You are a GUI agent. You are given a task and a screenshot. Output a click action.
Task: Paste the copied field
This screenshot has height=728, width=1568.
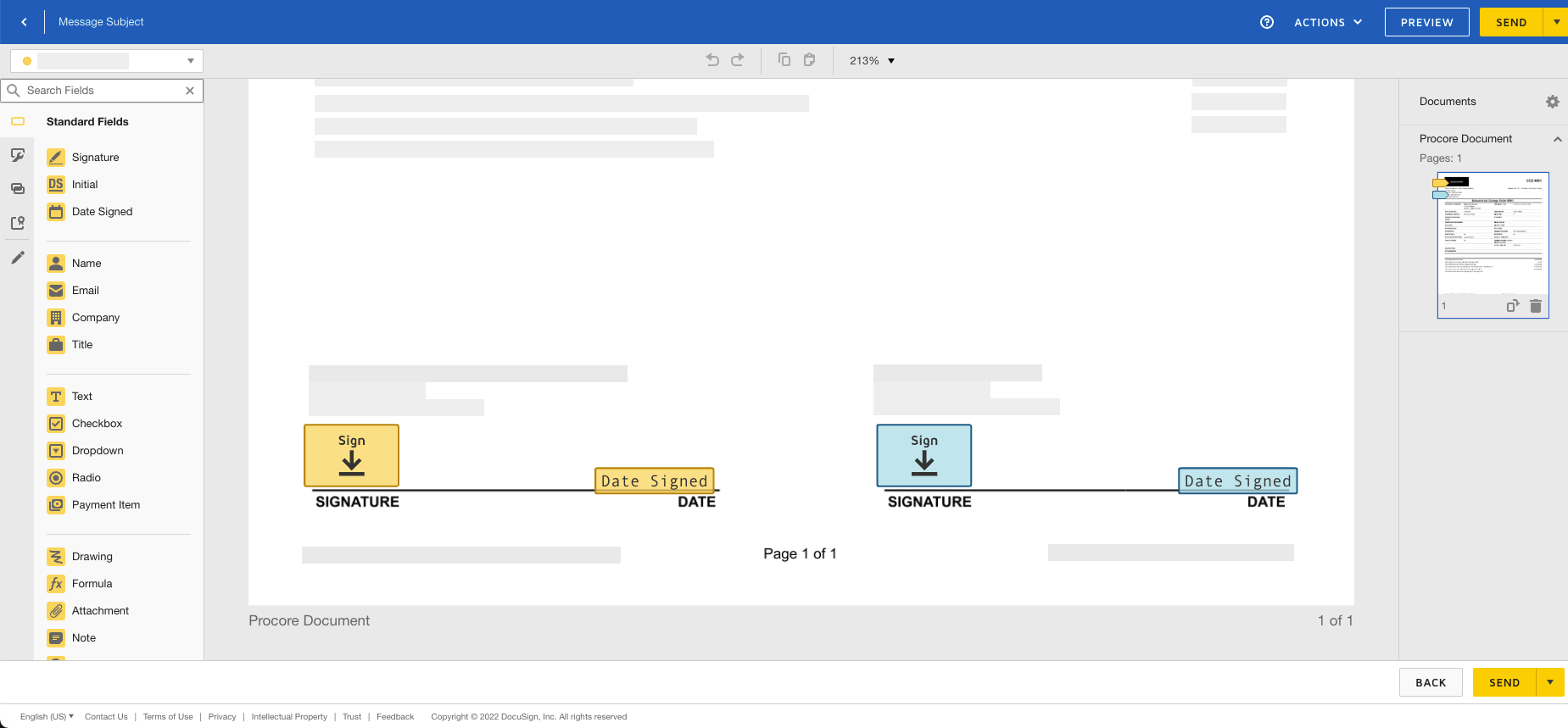[x=810, y=60]
